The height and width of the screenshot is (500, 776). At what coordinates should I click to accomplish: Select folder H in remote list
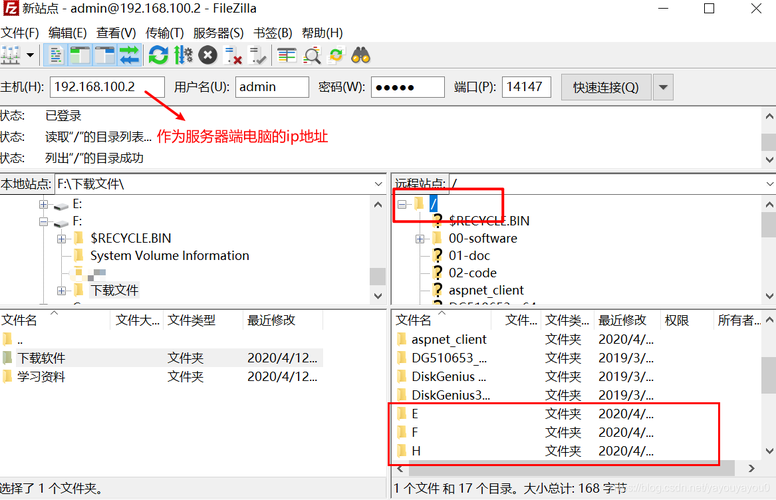pyautogui.click(x=577, y=451)
